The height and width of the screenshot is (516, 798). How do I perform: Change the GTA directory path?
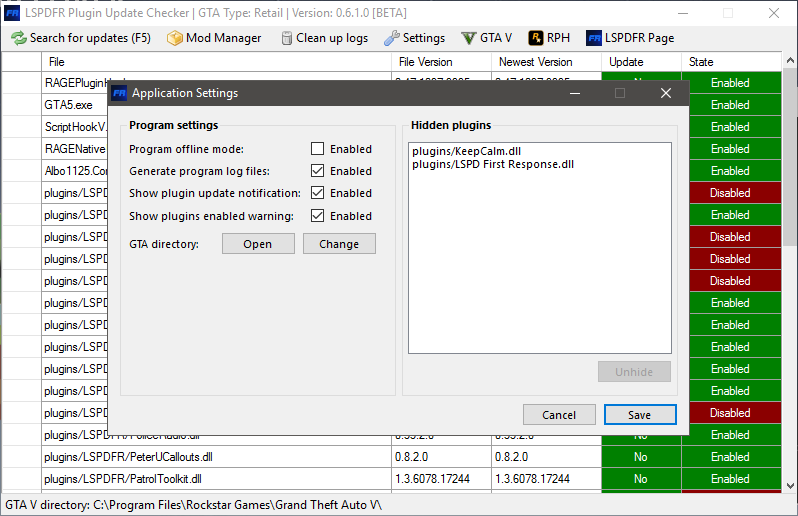click(x=339, y=244)
